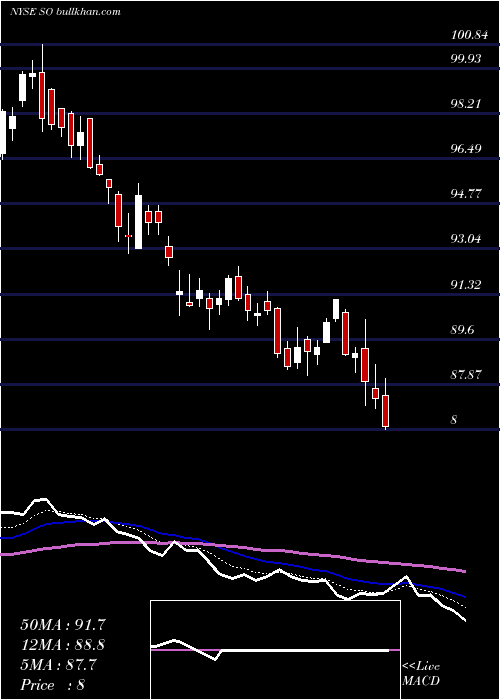500x700 pixels.
Task: Select the 100.84 price level label
Action: coord(468,35)
